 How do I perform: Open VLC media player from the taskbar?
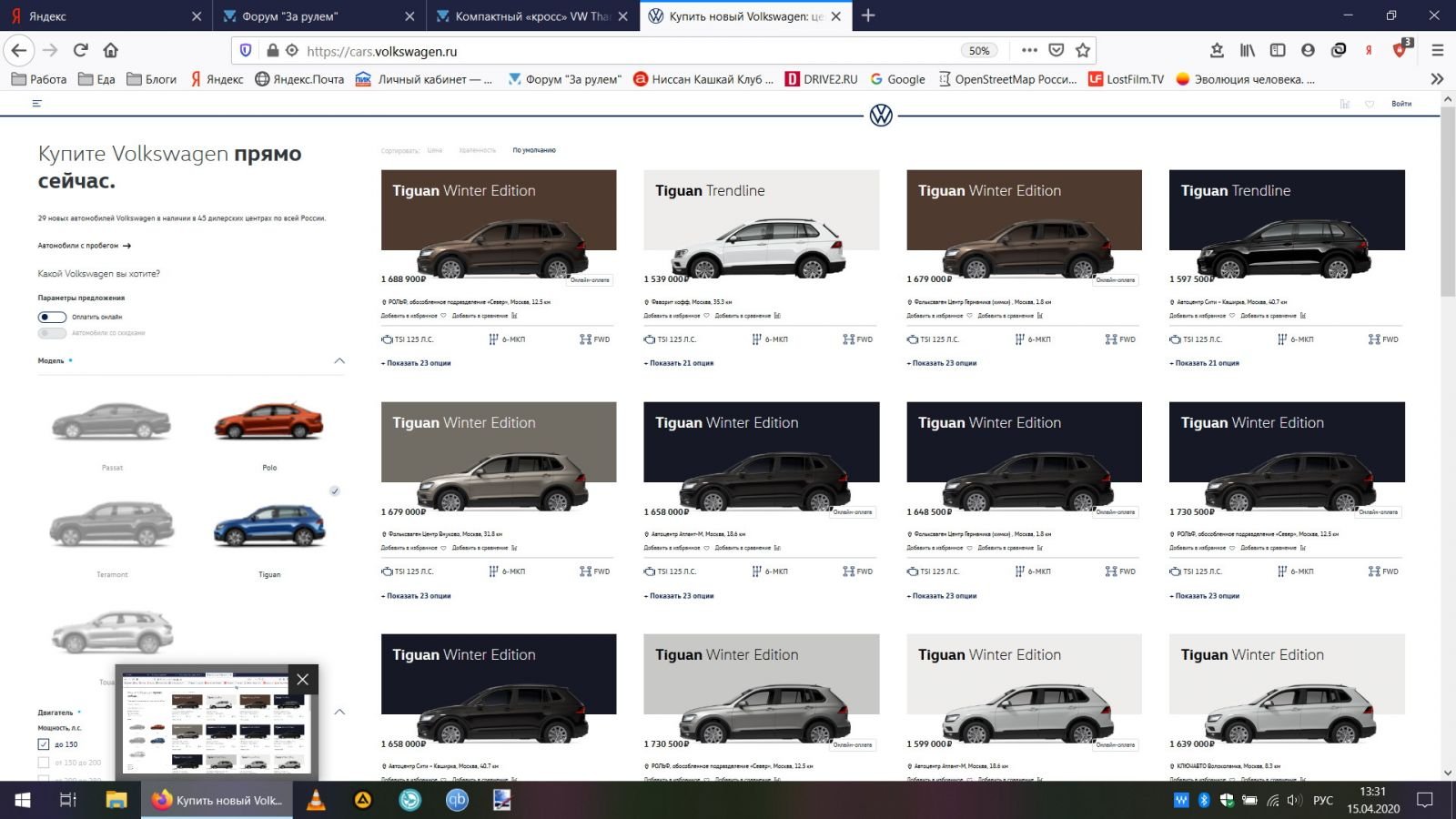(x=316, y=800)
